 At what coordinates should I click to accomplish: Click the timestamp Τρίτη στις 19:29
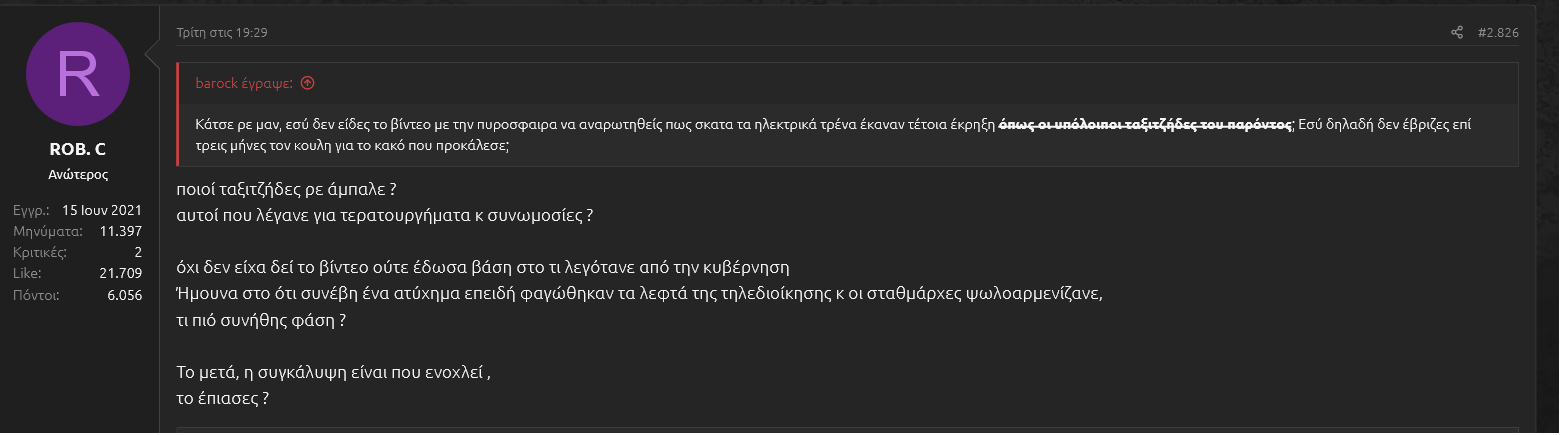[222, 33]
